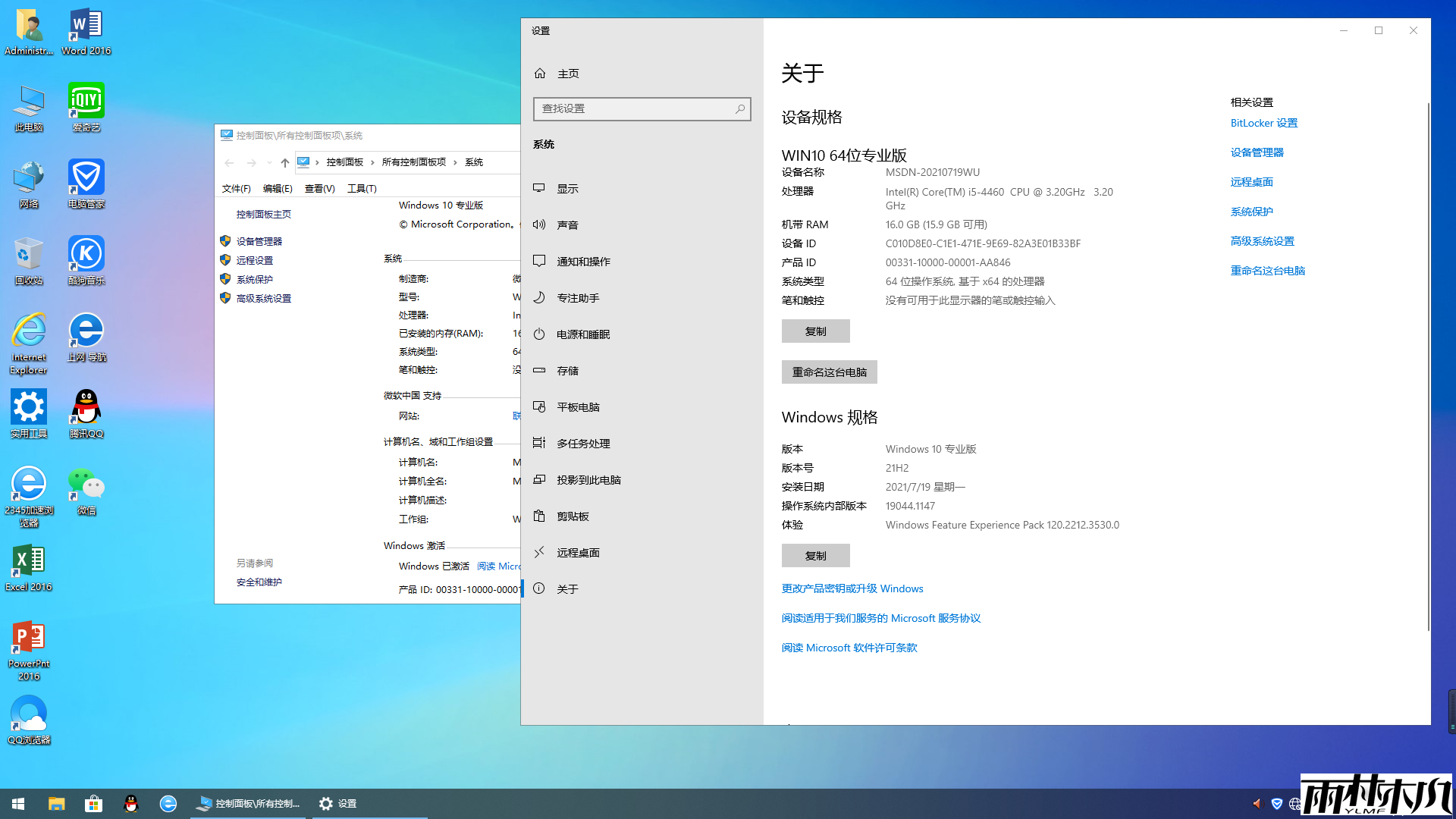The width and height of the screenshot is (1456, 819).
Task: Open 文件(F) menu in Control Panel window
Action: [x=236, y=189]
